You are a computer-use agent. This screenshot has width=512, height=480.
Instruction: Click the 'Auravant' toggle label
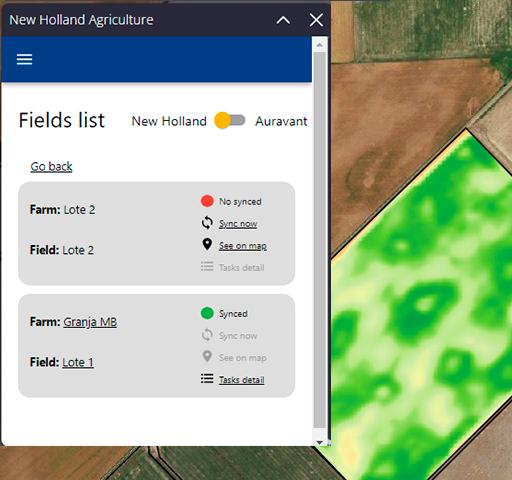tap(281, 121)
